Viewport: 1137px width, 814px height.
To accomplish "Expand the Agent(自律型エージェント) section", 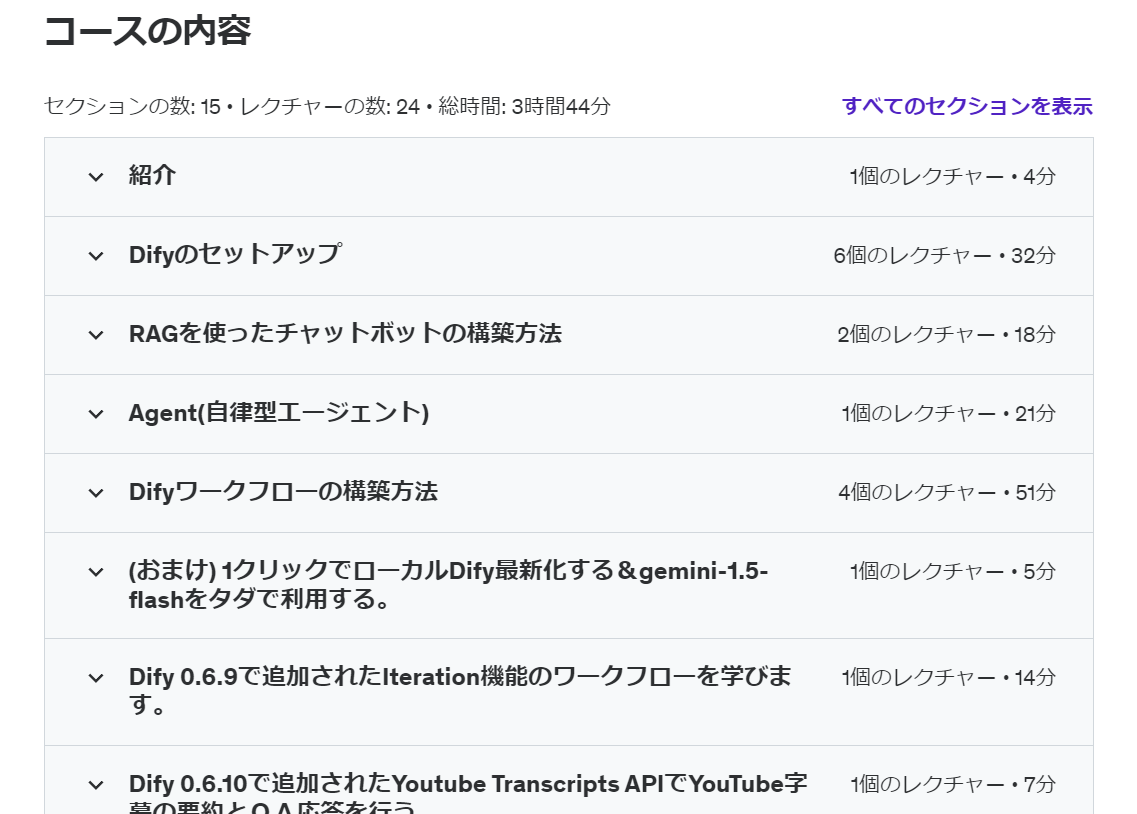I will click(95, 413).
